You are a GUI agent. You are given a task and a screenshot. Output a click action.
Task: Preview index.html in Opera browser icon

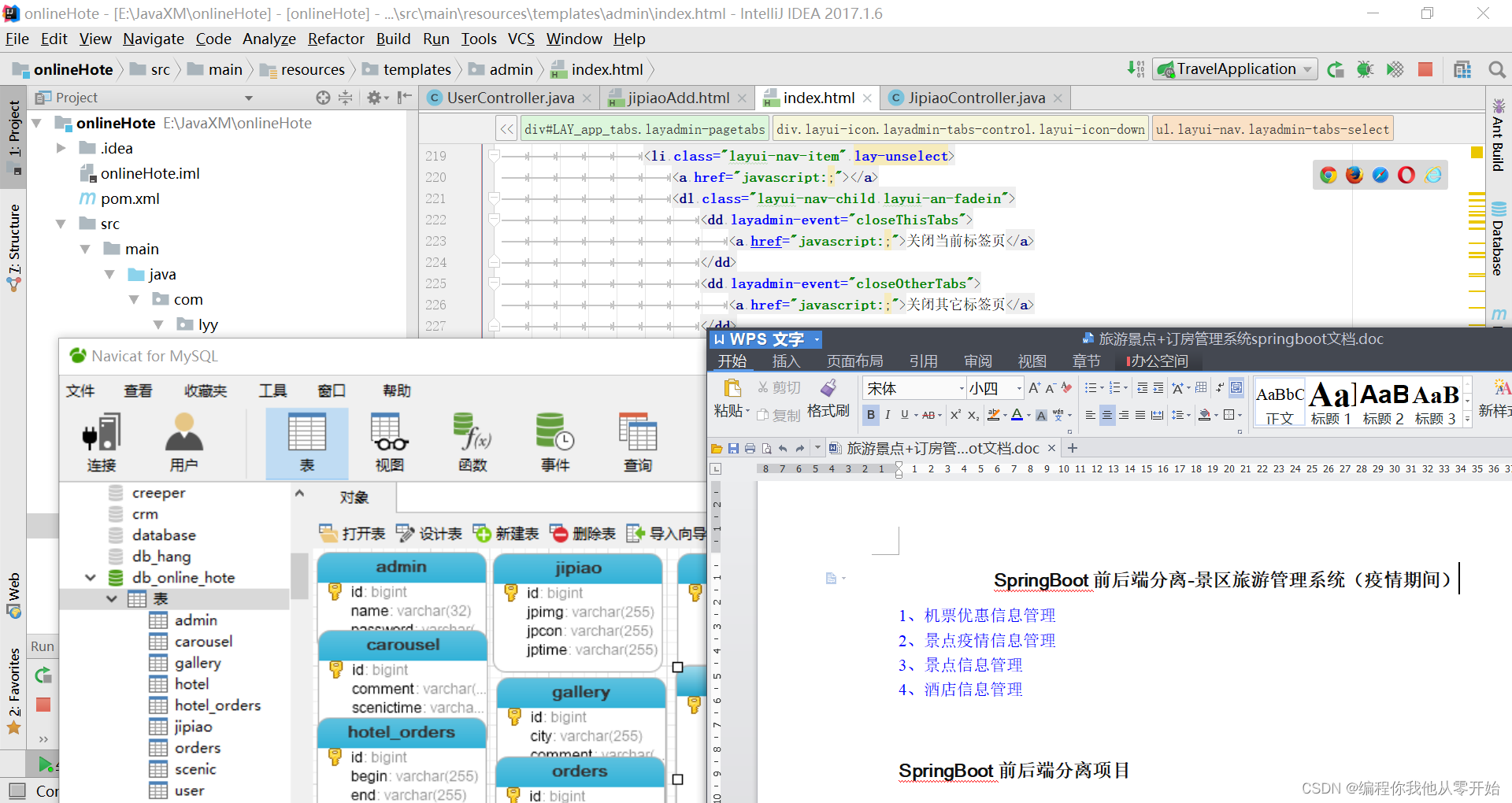(x=1406, y=175)
